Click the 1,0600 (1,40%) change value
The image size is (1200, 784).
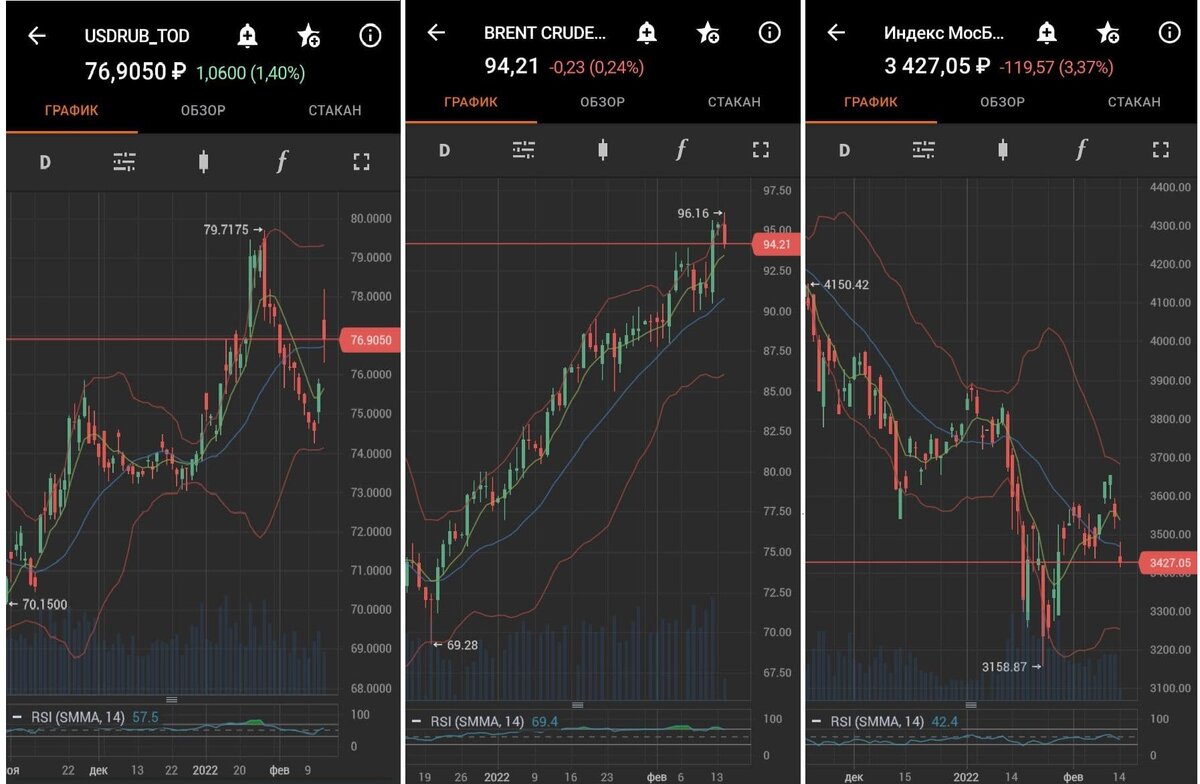coord(250,73)
